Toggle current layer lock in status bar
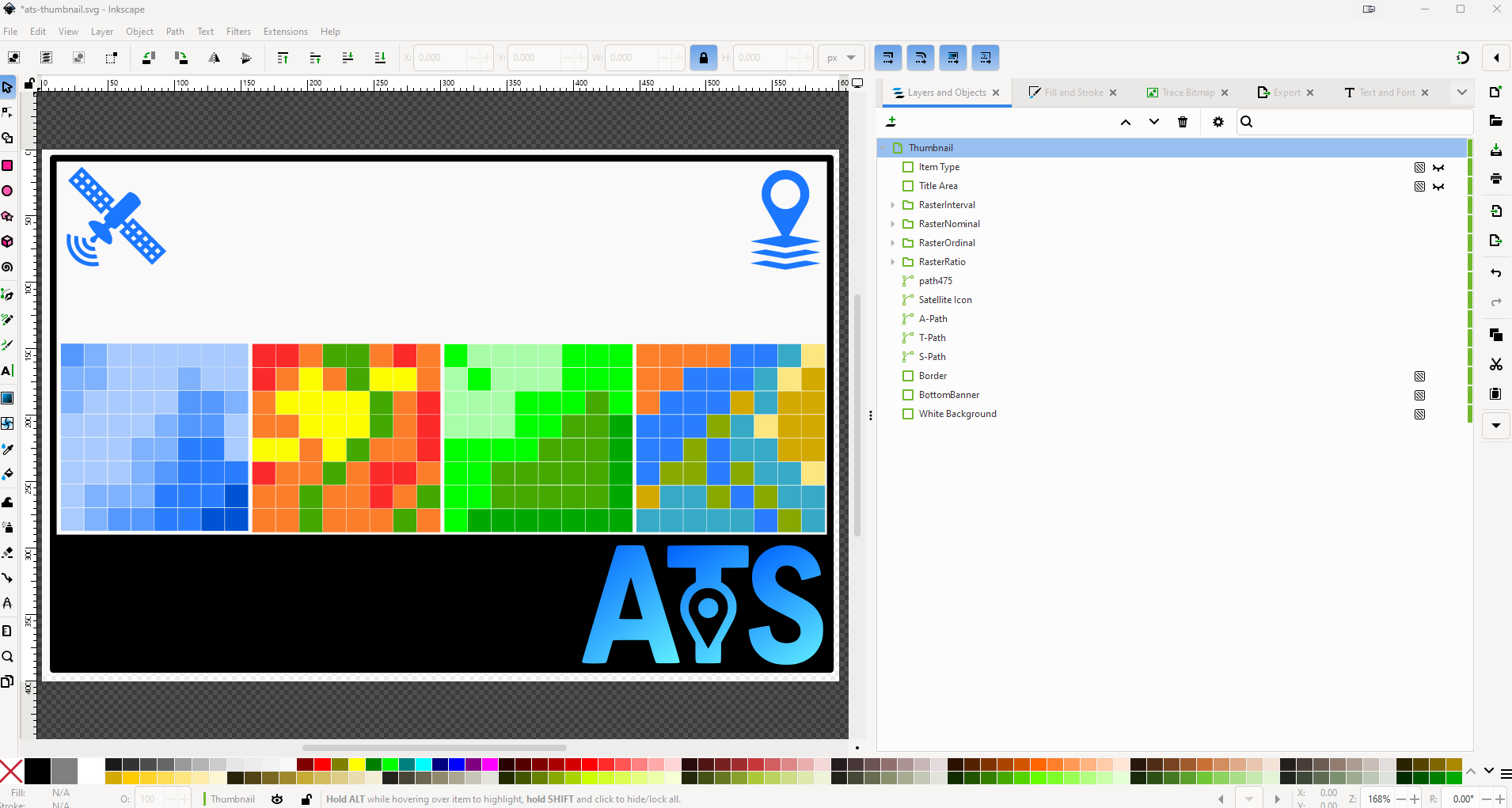Image resolution: width=1512 pixels, height=808 pixels. point(306,799)
